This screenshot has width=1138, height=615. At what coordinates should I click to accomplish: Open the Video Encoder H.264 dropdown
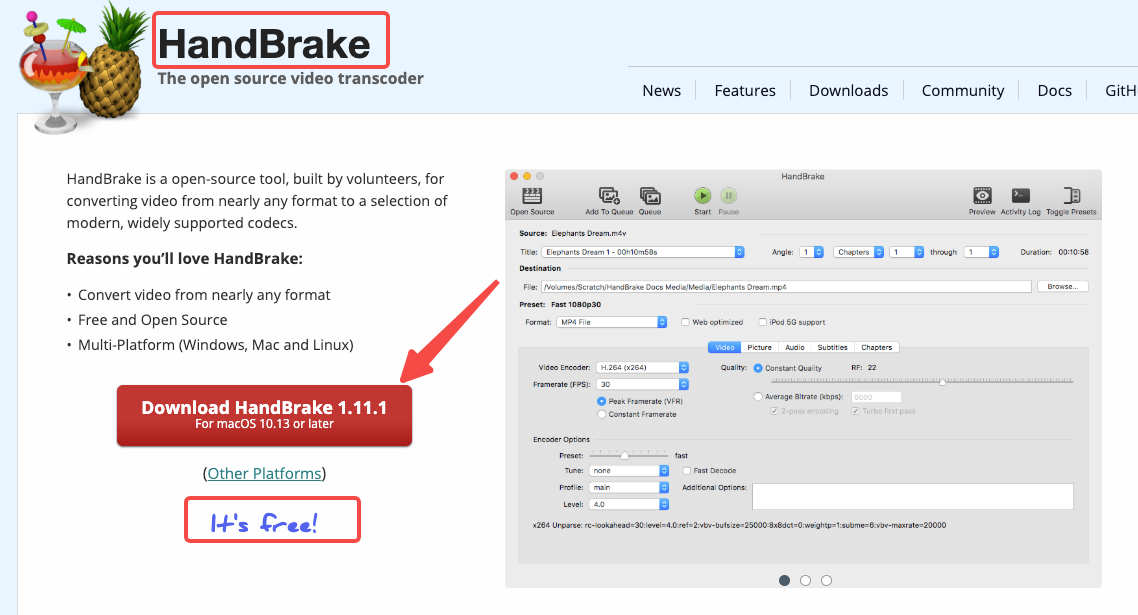click(x=642, y=367)
